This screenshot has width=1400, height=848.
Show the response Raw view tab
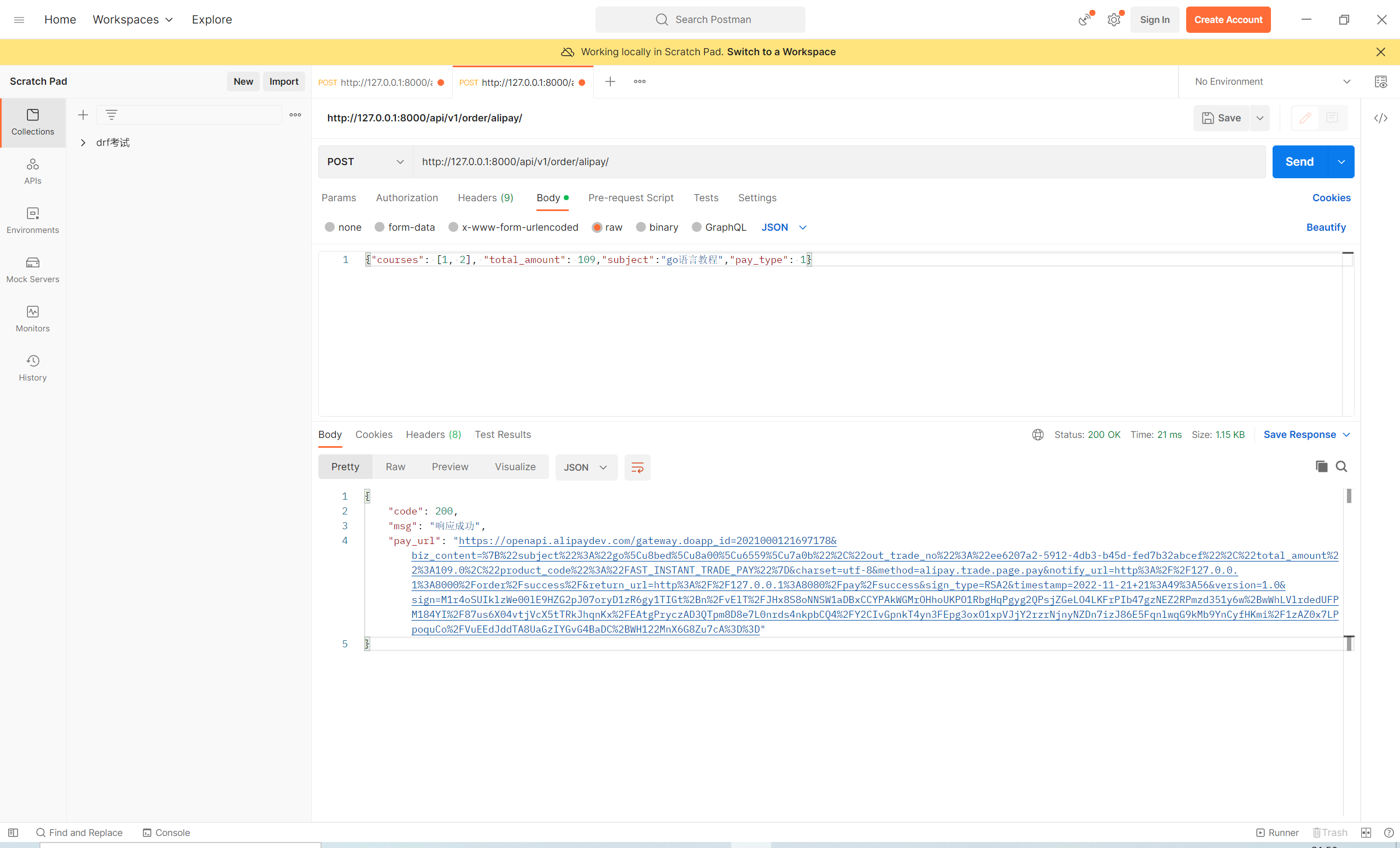click(x=395, y=467)
